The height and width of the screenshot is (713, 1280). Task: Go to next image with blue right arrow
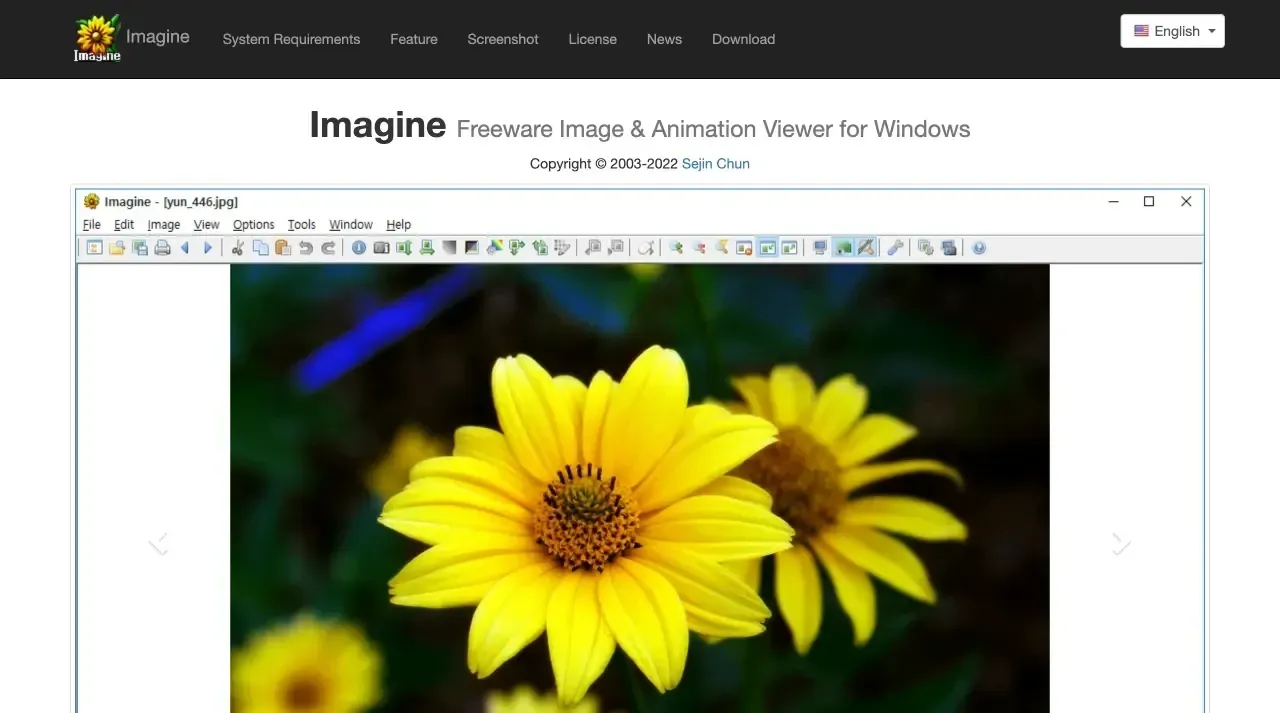pos(208,248)
